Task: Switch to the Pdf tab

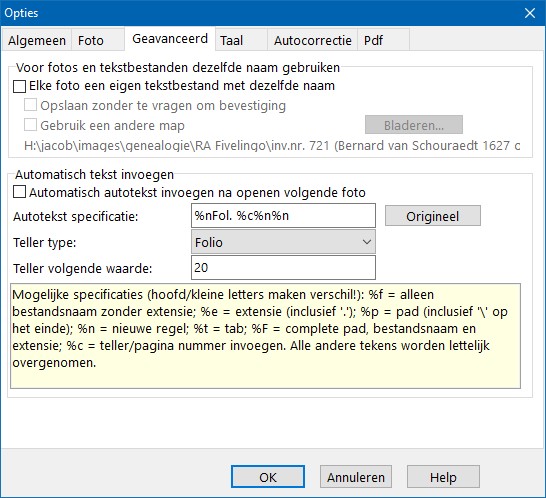Action: (x=383, y=40)
